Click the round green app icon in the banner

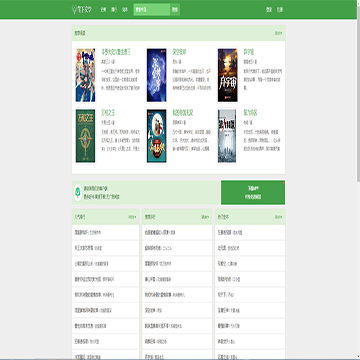pos(78,192)
